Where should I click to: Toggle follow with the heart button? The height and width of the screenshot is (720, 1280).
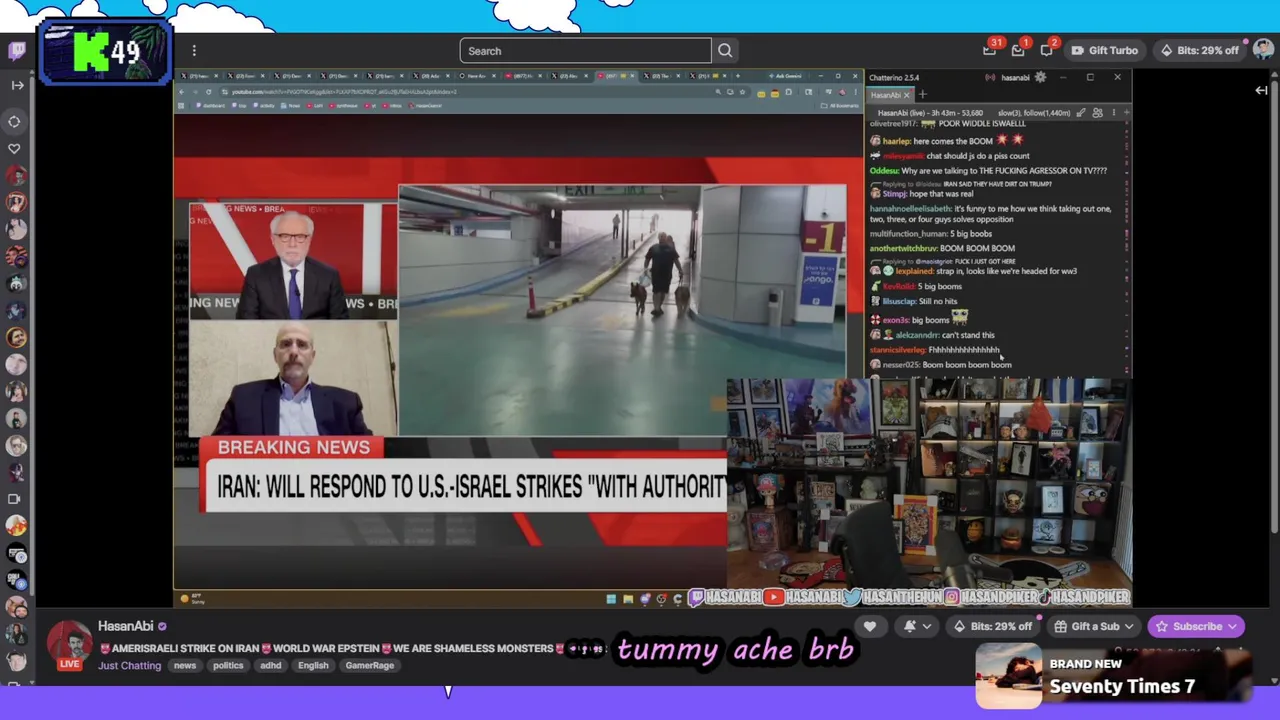coord(870,627)
